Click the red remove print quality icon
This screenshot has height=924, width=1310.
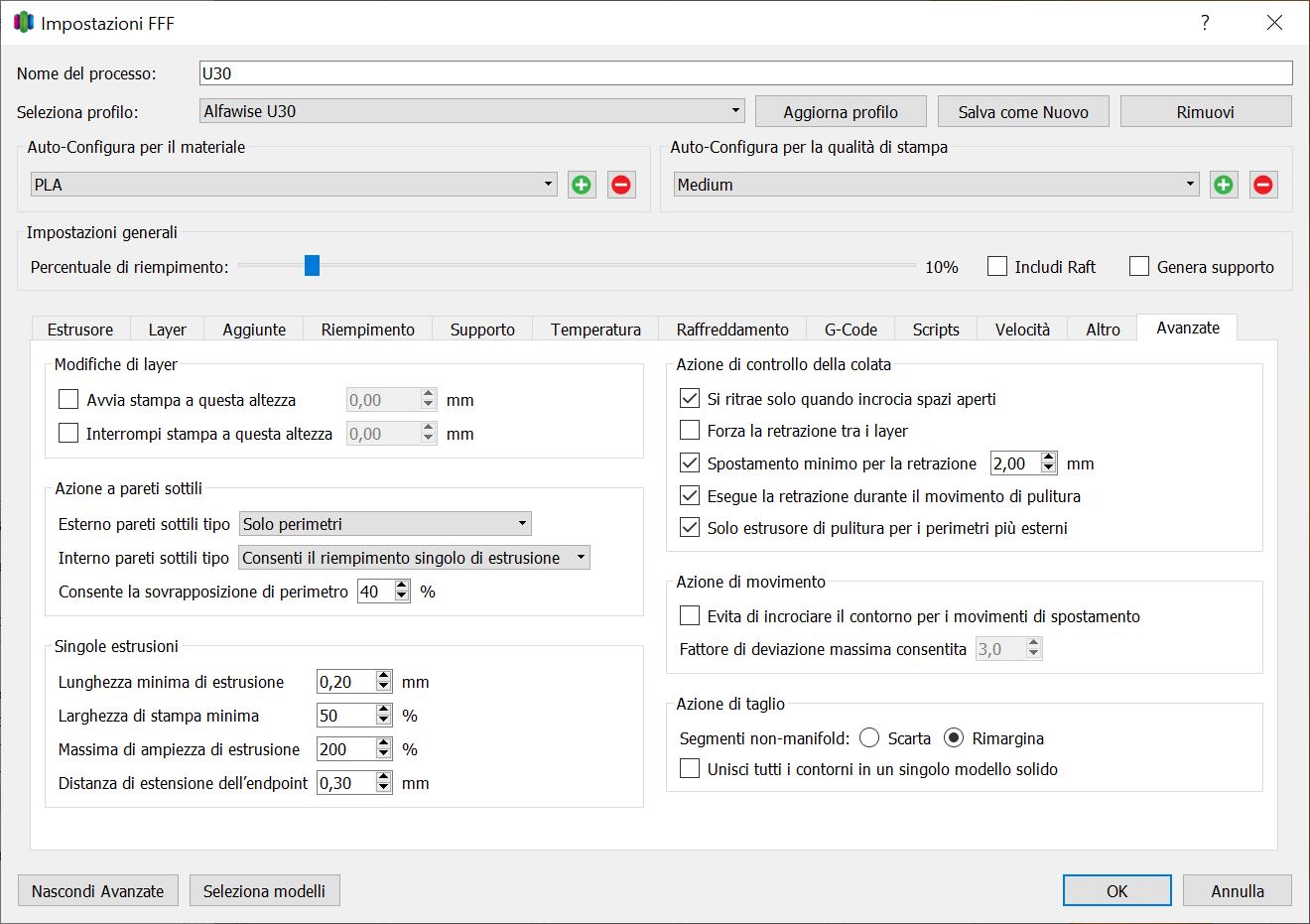(1263, 185)
